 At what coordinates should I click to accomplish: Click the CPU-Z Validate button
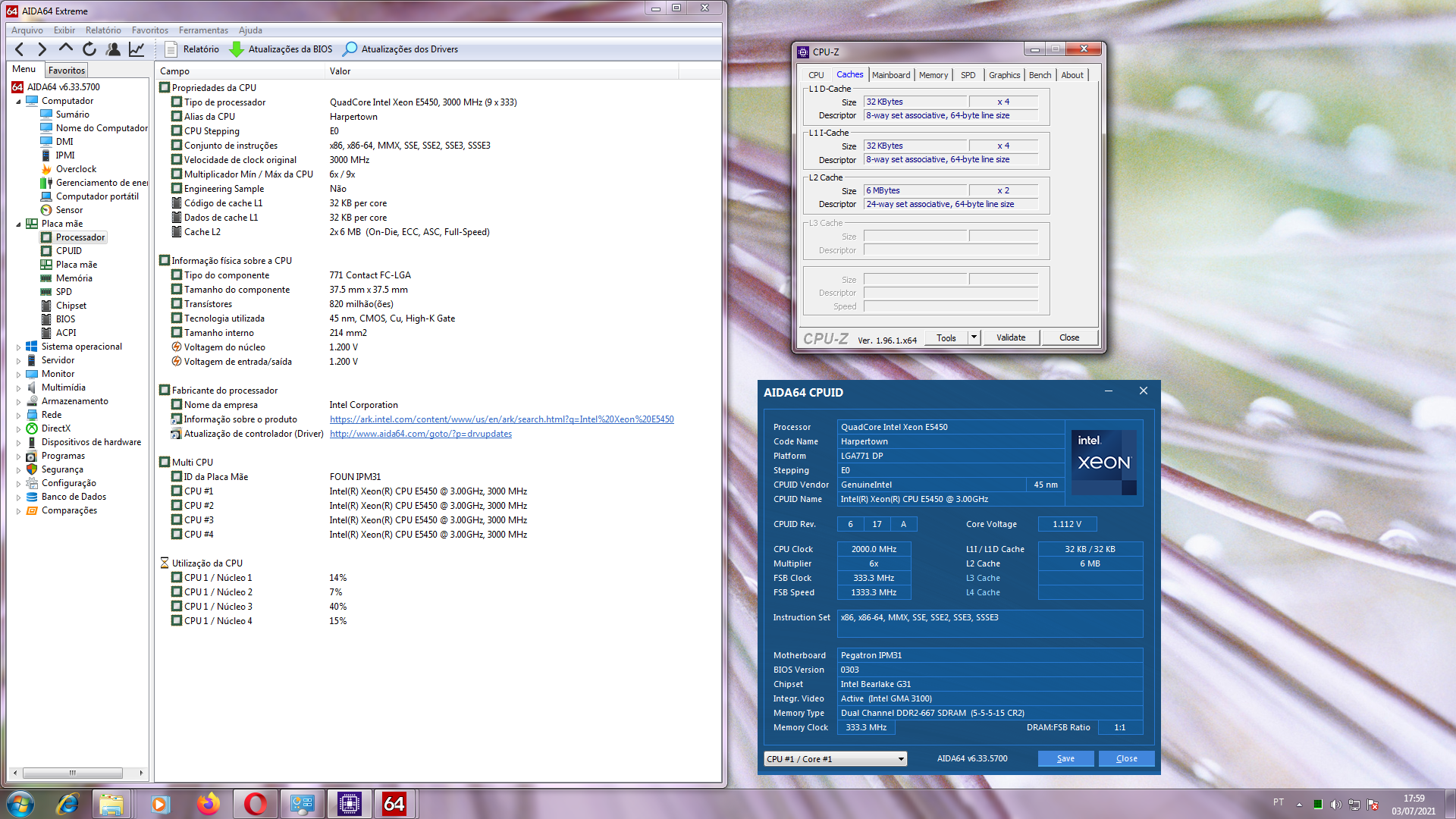coord(1011,337)
